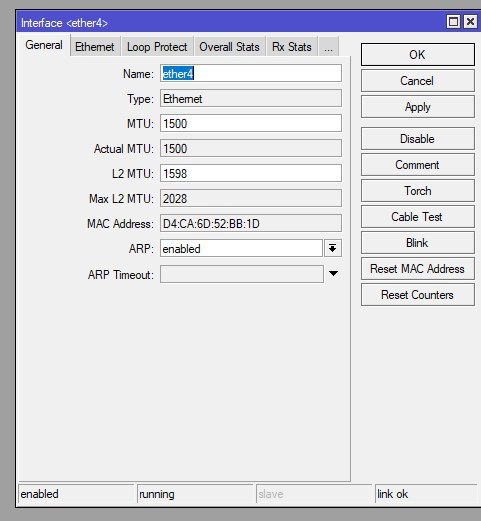The image size is (481, 521).
Task: Click the Blink button
Action: pyautogui.click(x=418, y=243)
